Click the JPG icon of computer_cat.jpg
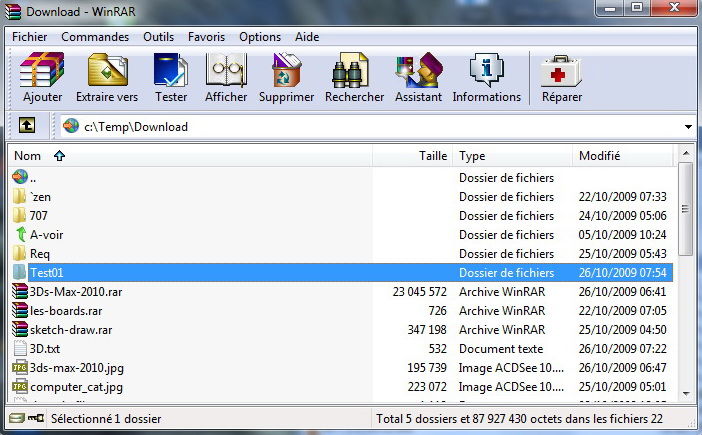This screenshot has width=702, height=435. pos(20,386)
